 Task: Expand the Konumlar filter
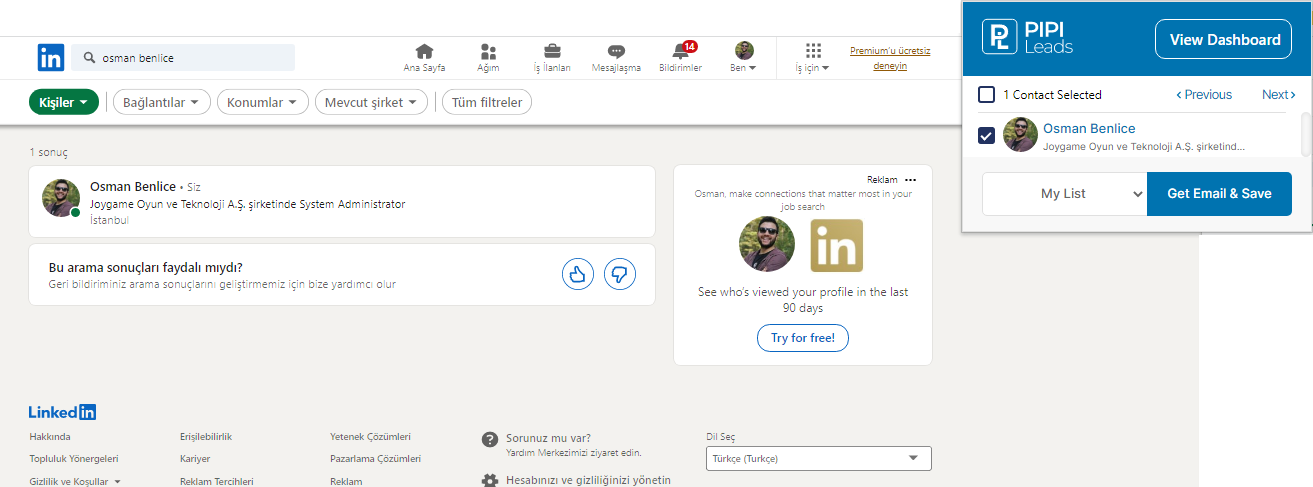coord(263,102)
